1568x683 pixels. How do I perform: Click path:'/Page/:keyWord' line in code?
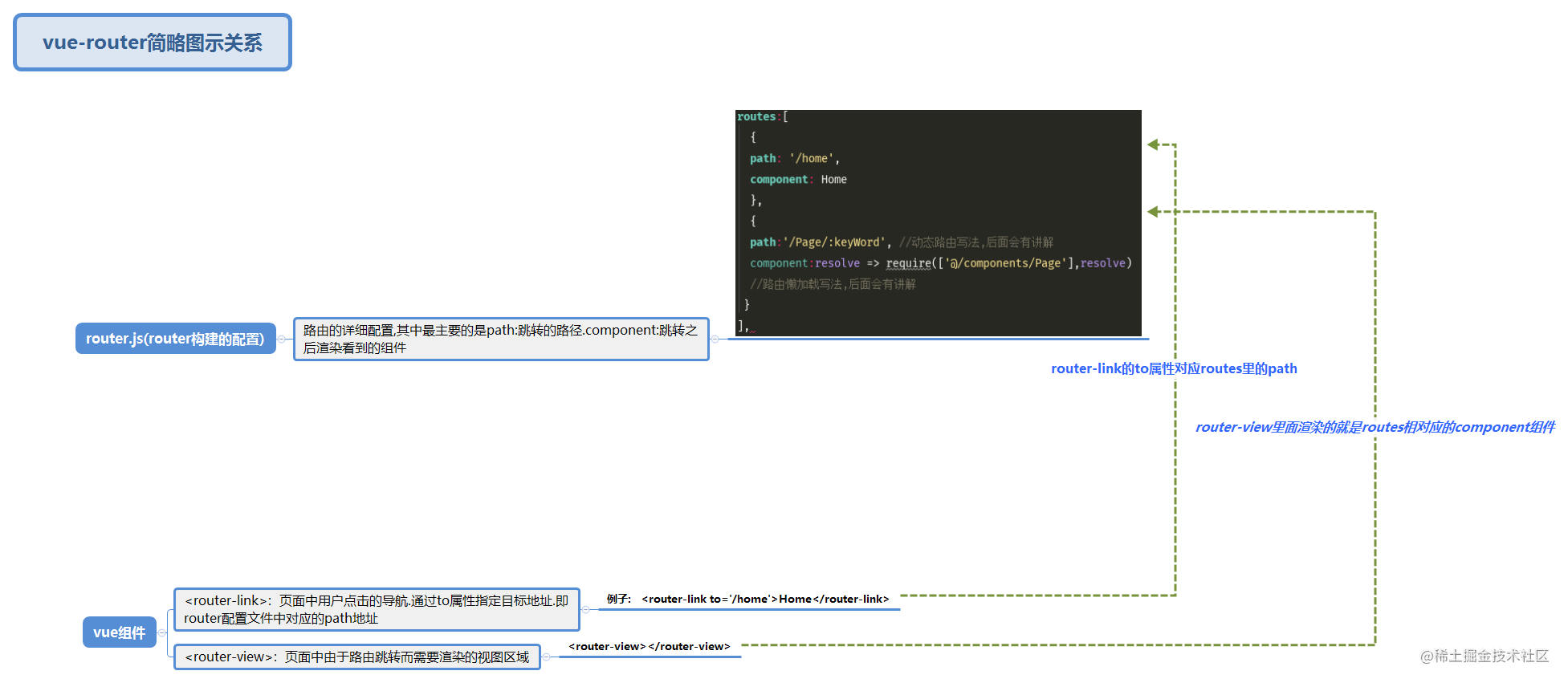click(902, 242)
